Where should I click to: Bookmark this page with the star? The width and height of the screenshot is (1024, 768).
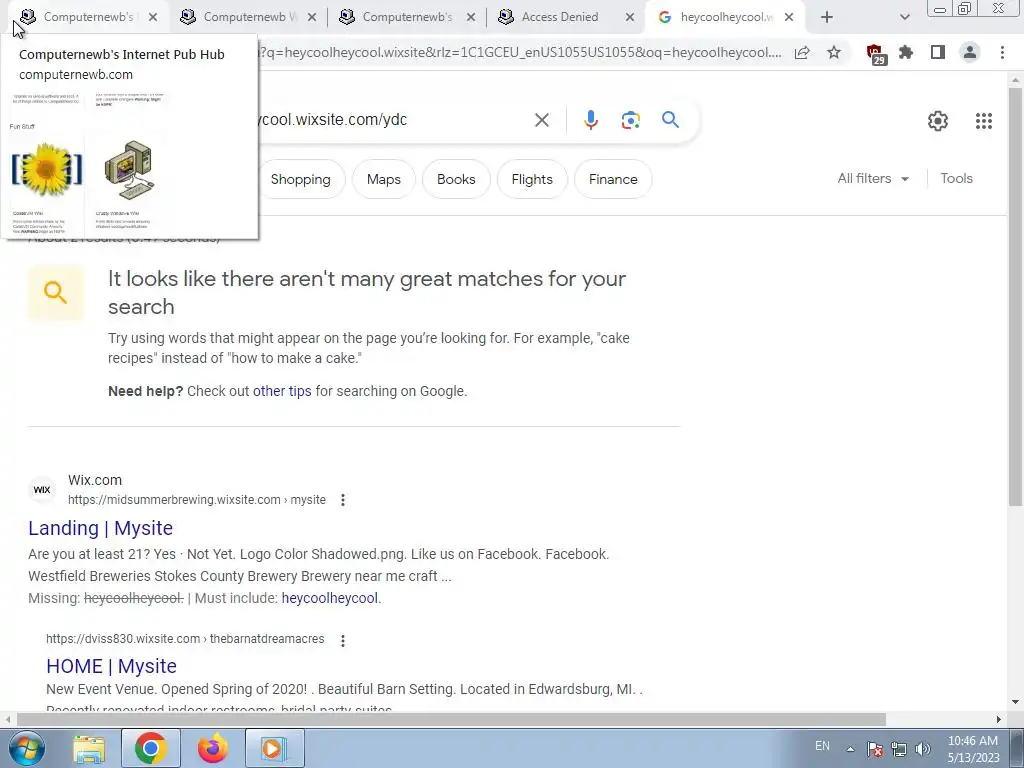coord(834,52)
